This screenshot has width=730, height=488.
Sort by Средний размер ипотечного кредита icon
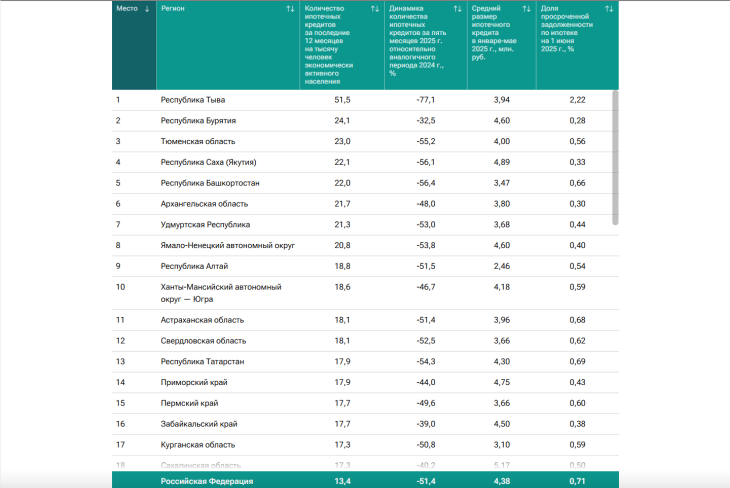[x=526, y=9]
